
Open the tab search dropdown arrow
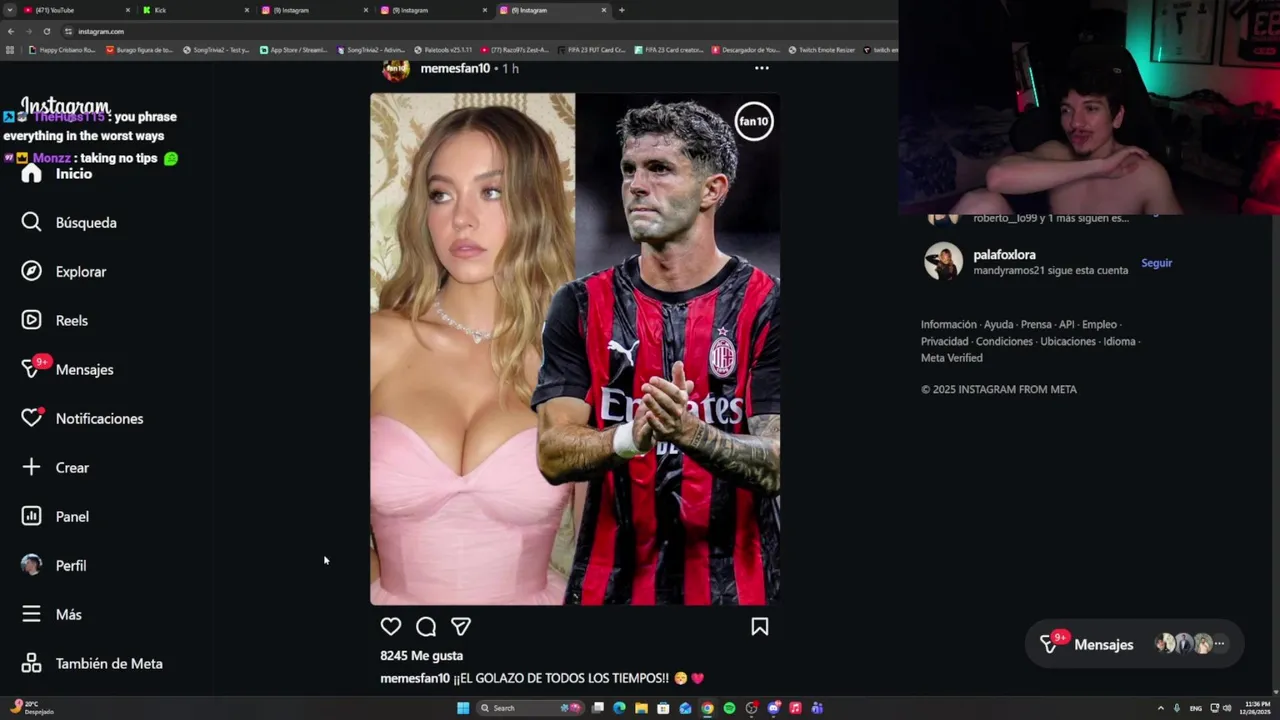tap(9, 10)
